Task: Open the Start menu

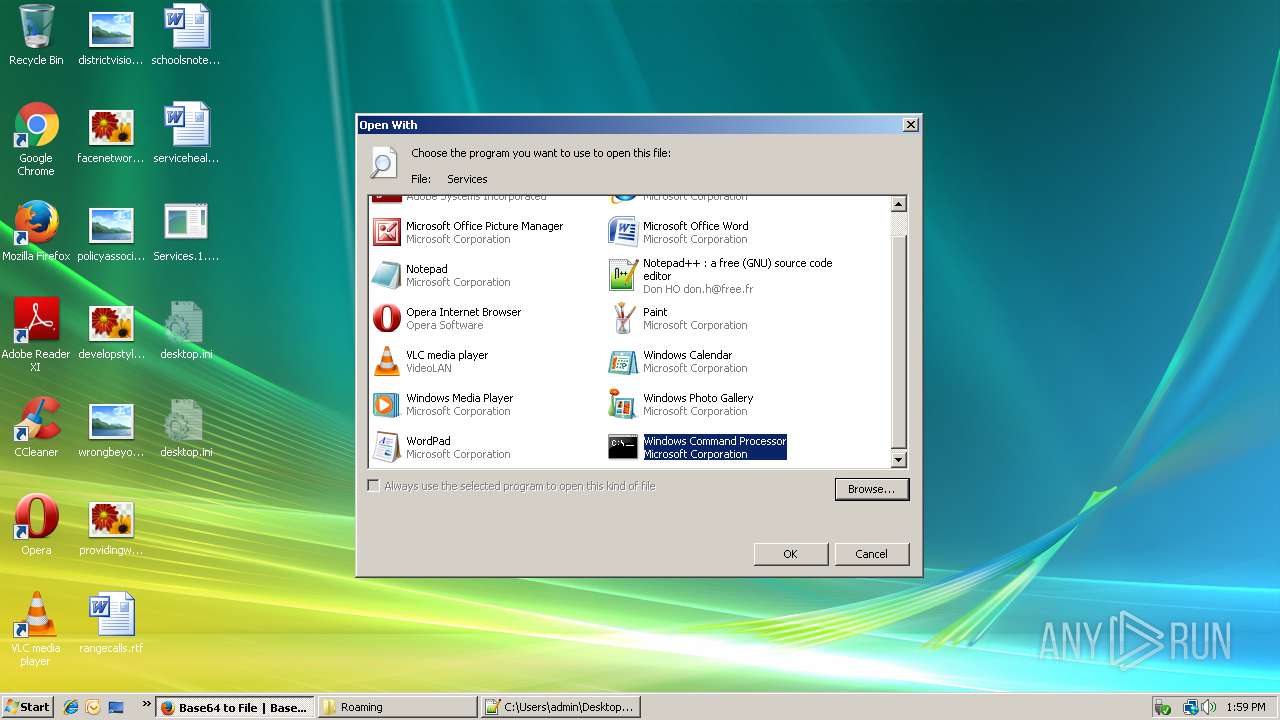Action: [27, 707]
